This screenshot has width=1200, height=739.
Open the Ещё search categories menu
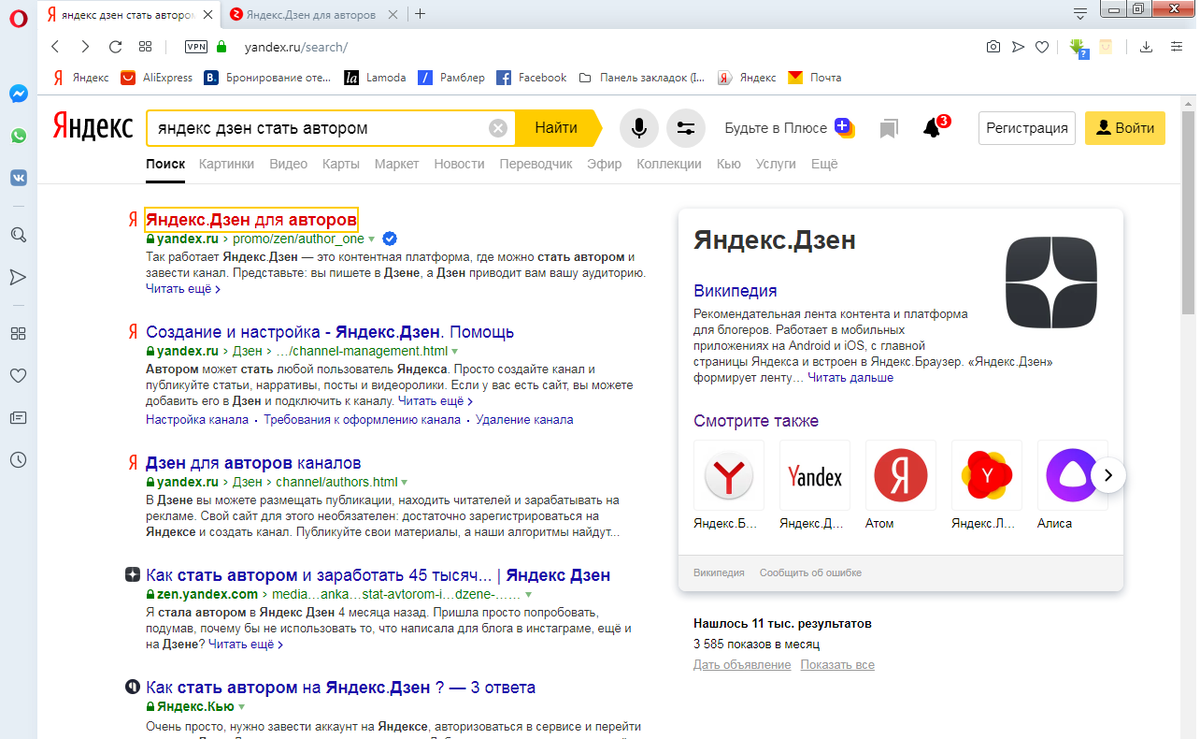[824, 164]
